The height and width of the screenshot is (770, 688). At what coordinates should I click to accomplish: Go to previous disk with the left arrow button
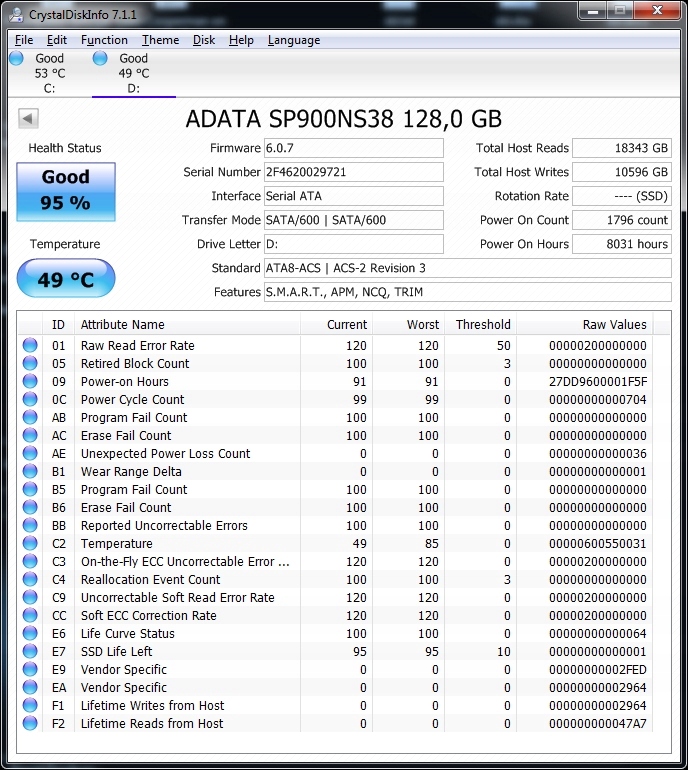click(28, 118)
